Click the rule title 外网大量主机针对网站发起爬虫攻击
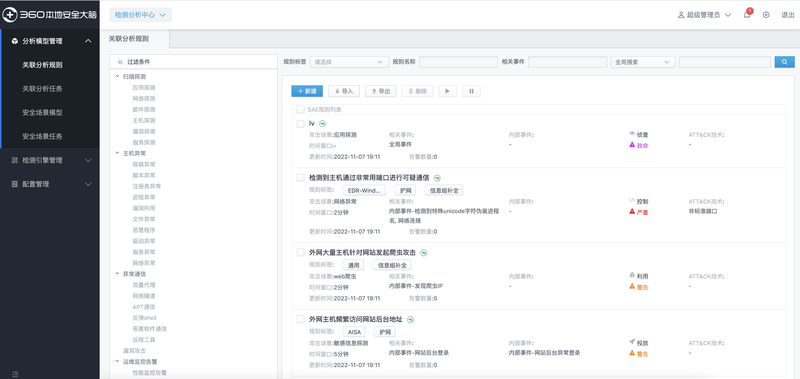Screen dimensions: 800x379 pos(362,252)
